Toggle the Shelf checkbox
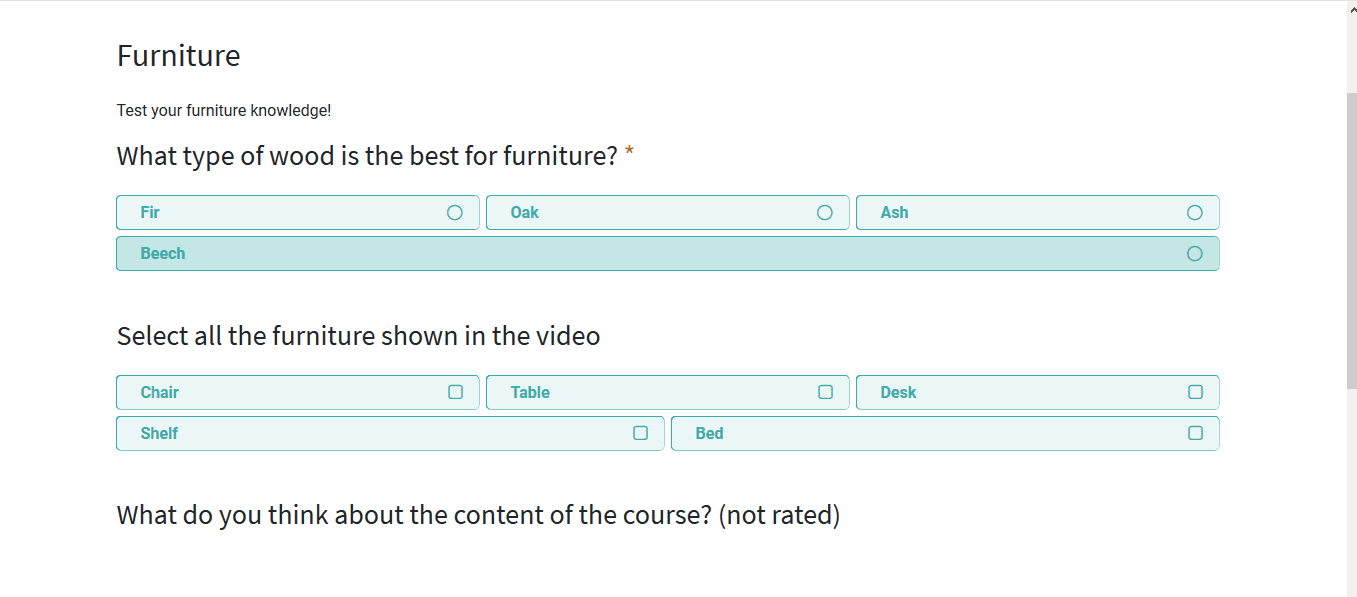This screenshot has height=597, width=1357. tap(641, 433)
